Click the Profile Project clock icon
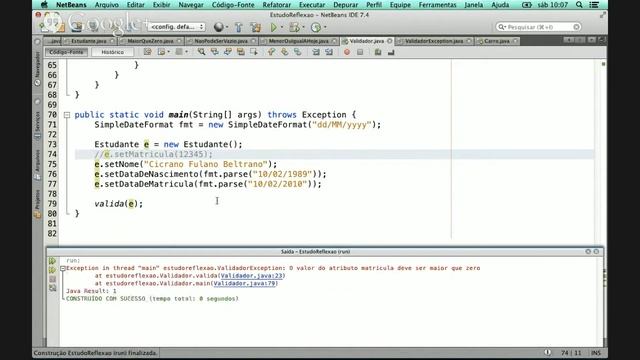Viewport: 640px width, 360px height. 316,27
